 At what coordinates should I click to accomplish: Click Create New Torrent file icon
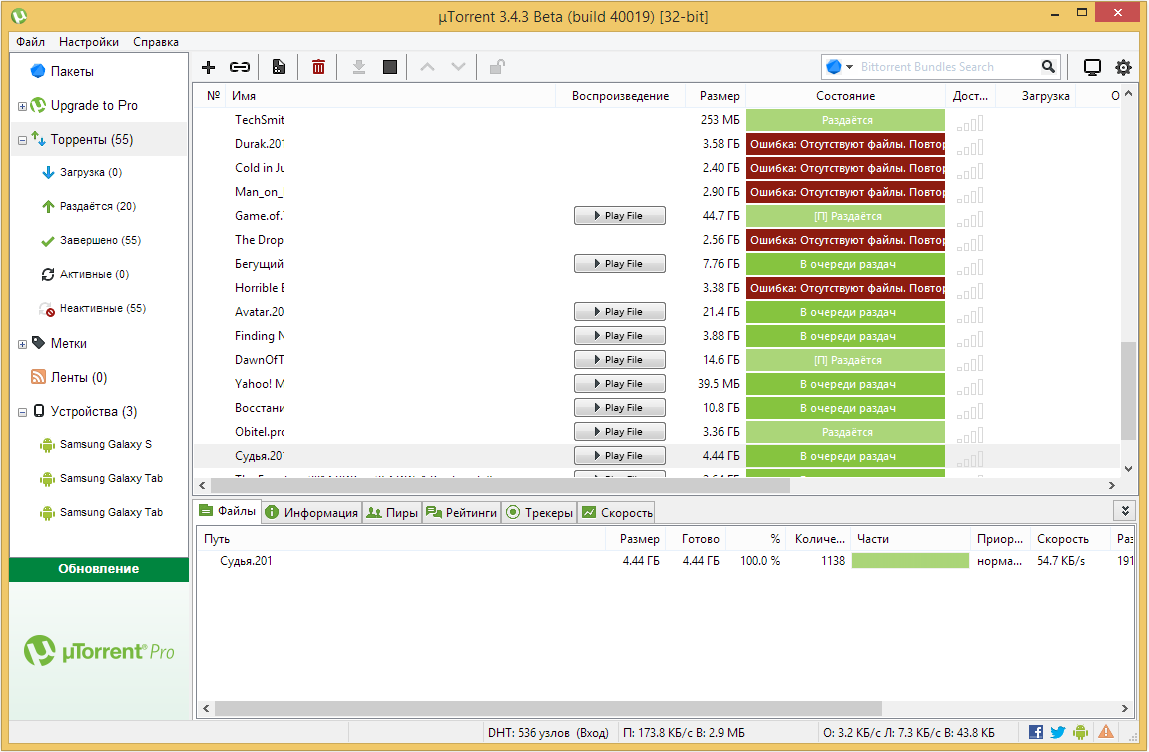[278, 67]
